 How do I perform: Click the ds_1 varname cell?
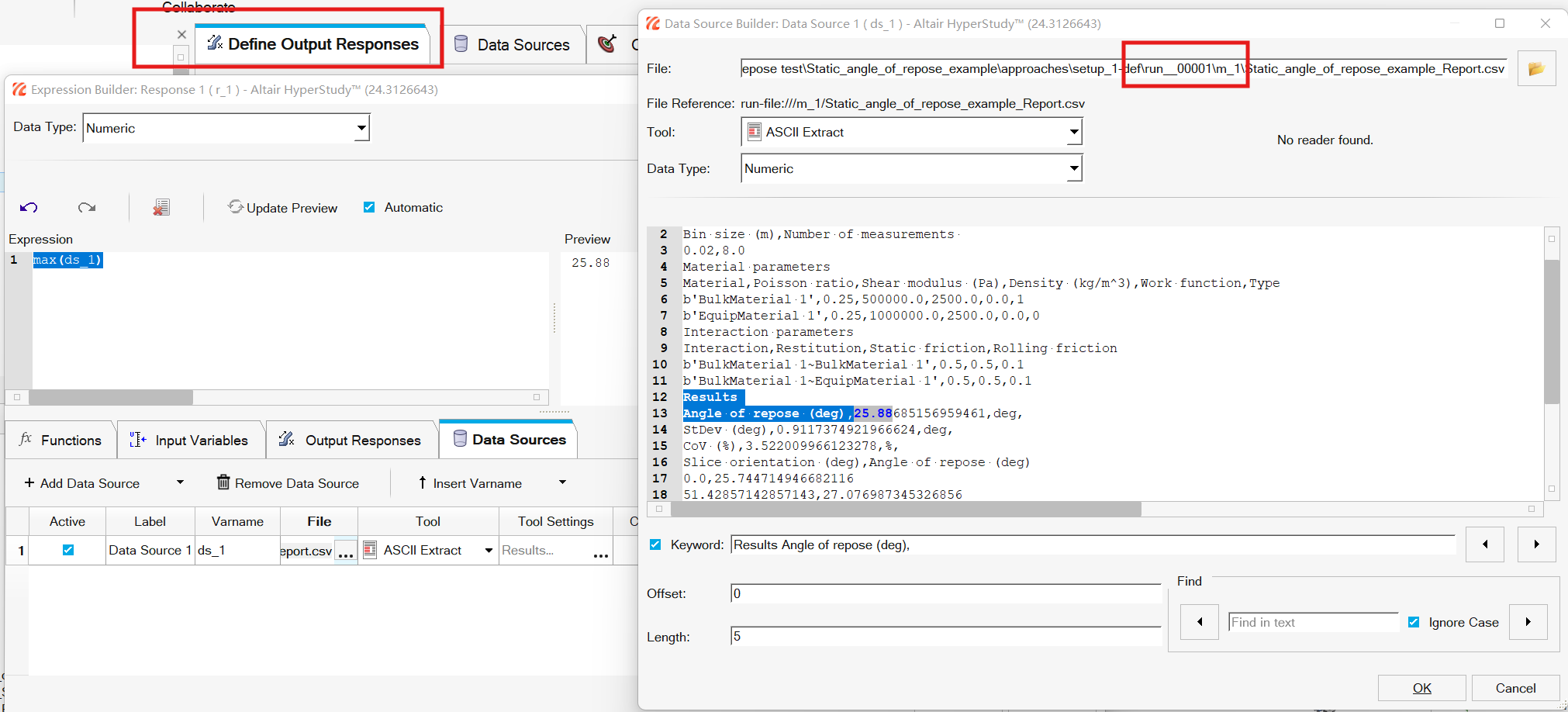[237, 550]
